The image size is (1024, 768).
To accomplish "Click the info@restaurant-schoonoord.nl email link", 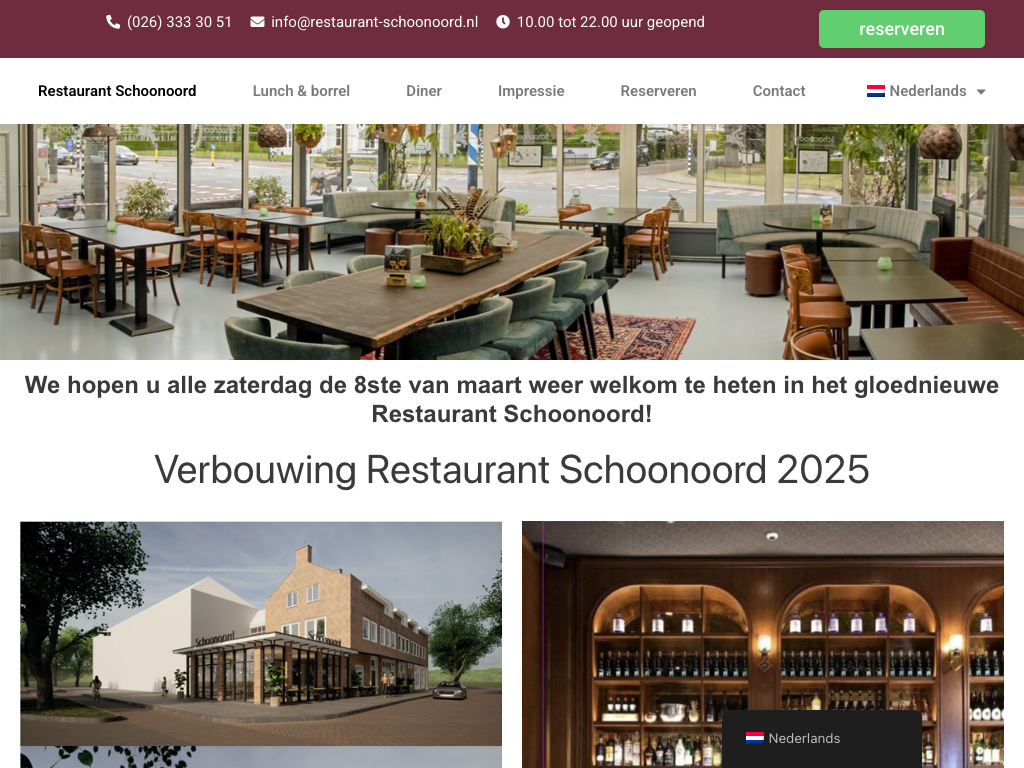I will [374, 22].
